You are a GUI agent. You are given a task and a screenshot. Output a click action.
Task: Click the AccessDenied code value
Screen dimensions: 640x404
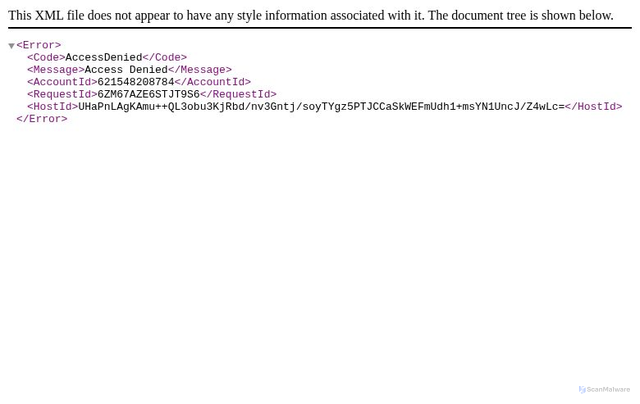[104, 58]
